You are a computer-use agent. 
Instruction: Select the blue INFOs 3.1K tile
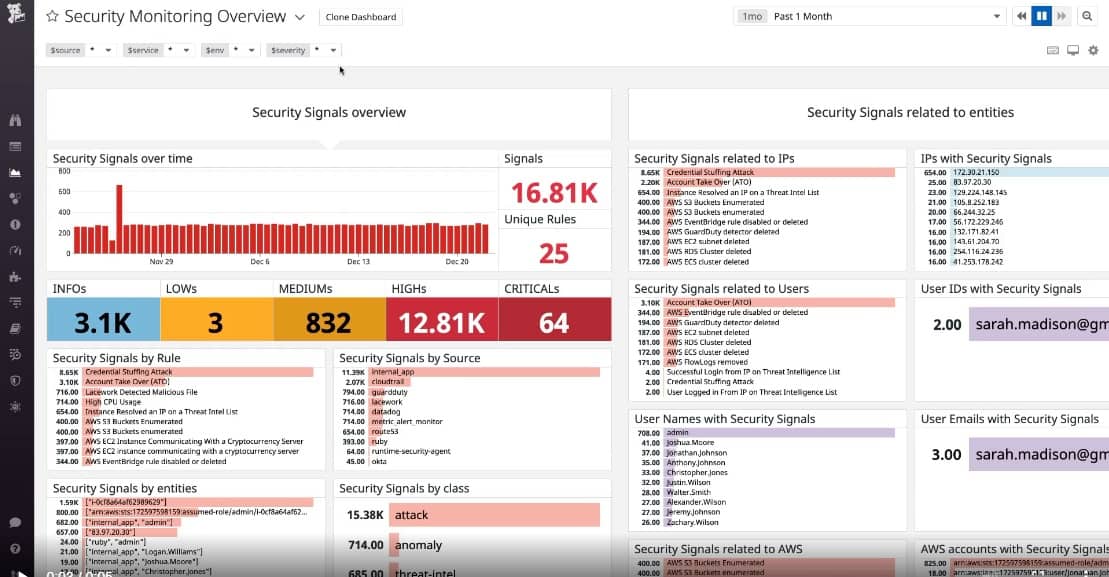coord(103,320)
